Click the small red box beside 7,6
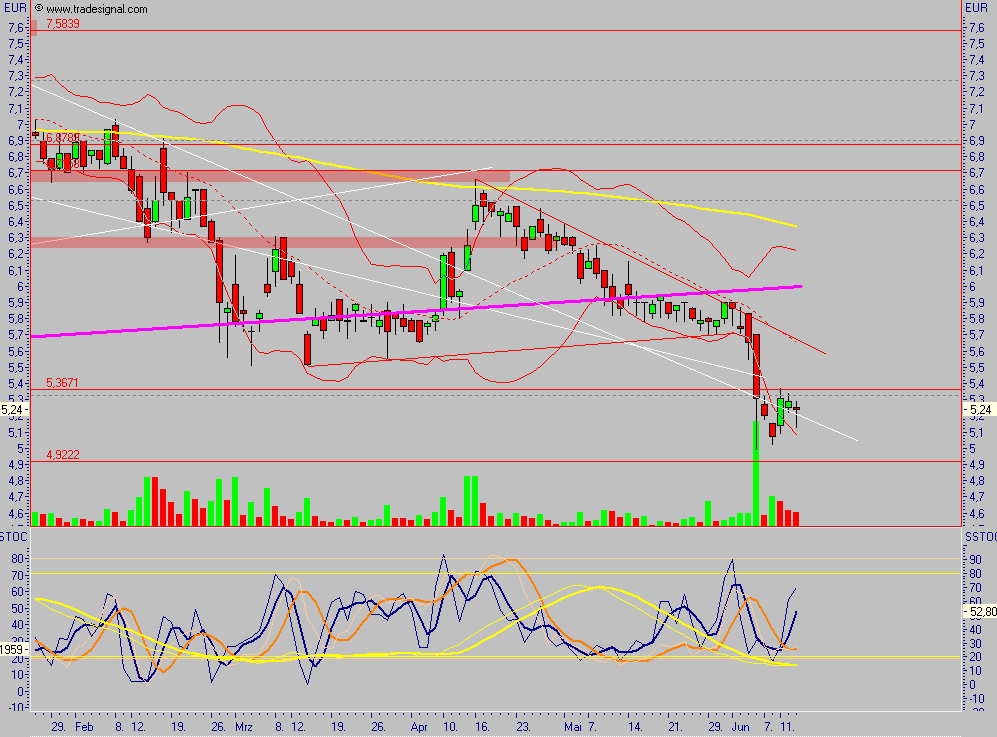Image resolution: width=997 pixels, height=737 pixels. coord(33,28)
